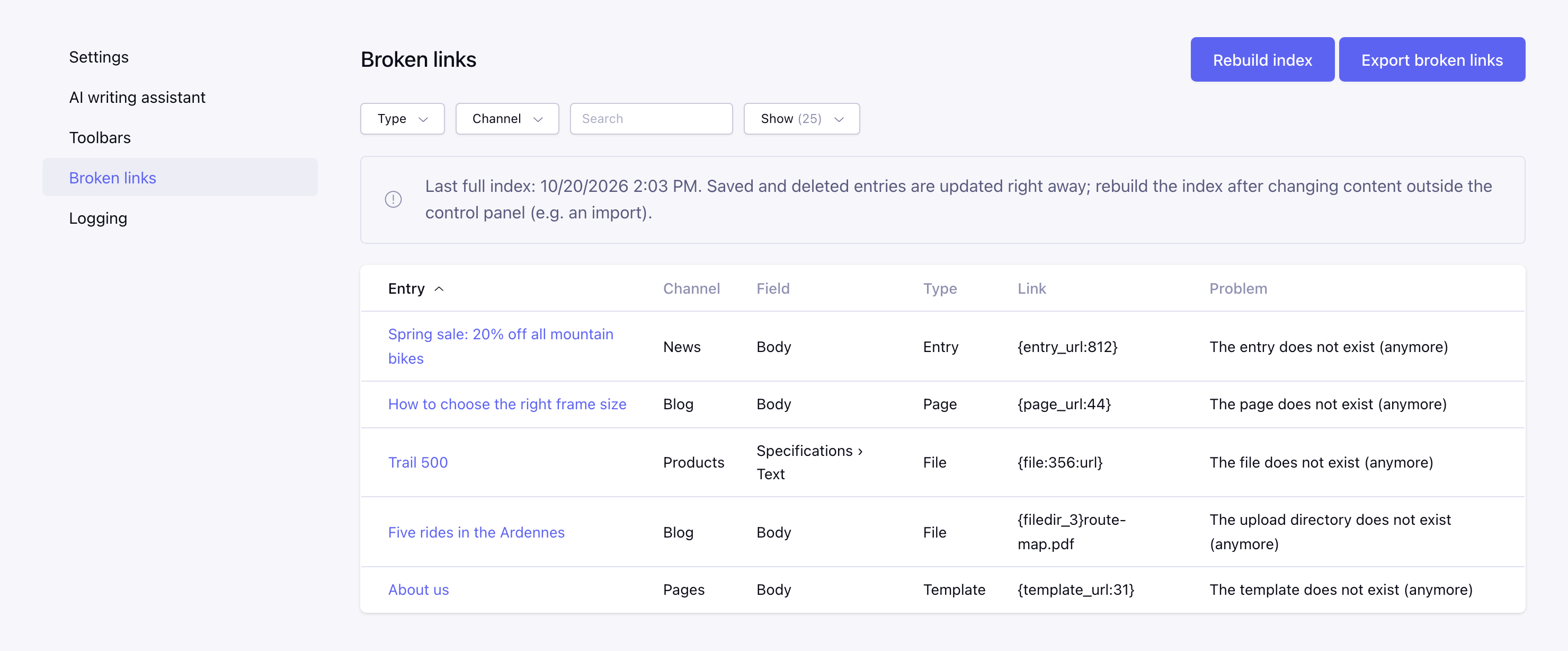Click the Broken links page heading

pos(418,60)
